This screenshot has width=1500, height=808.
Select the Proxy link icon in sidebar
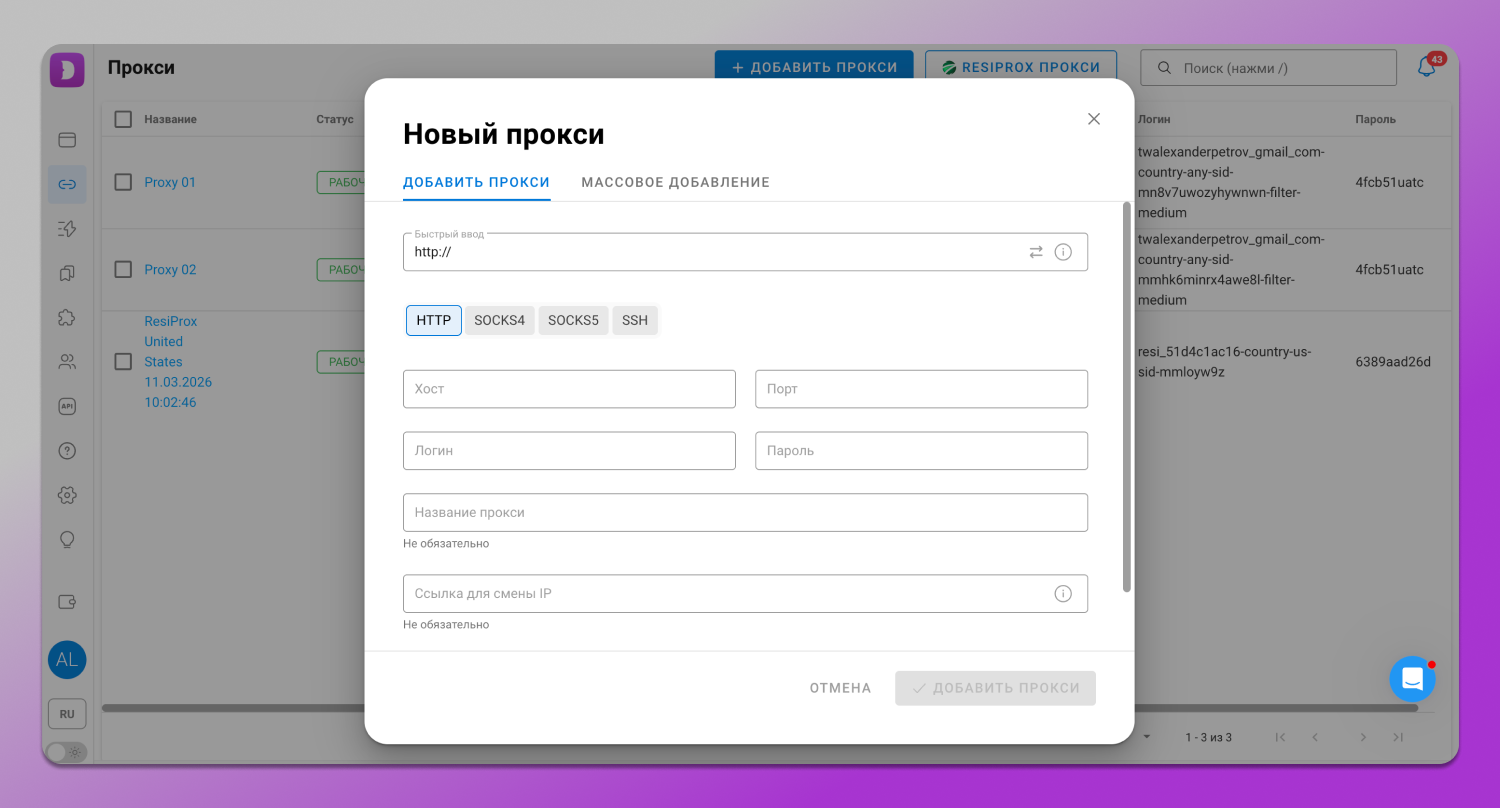(x=66, y=184)
